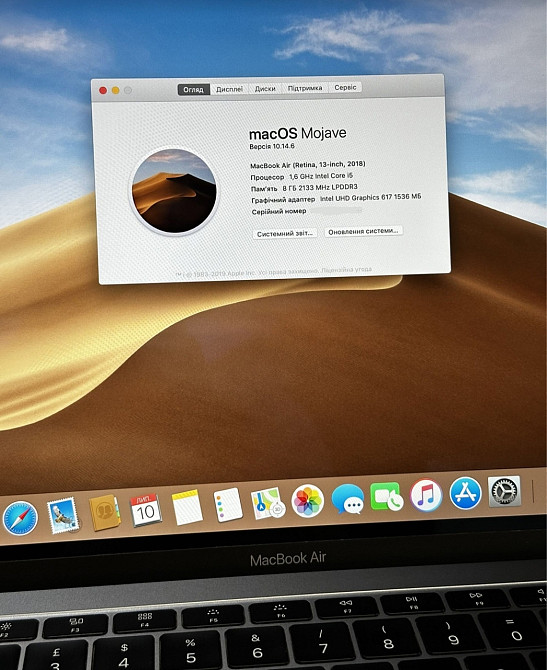Image resolution: width=547 pixels, height=670 pixels.
Task: Open Safari from the Dock
Action: 20,518
